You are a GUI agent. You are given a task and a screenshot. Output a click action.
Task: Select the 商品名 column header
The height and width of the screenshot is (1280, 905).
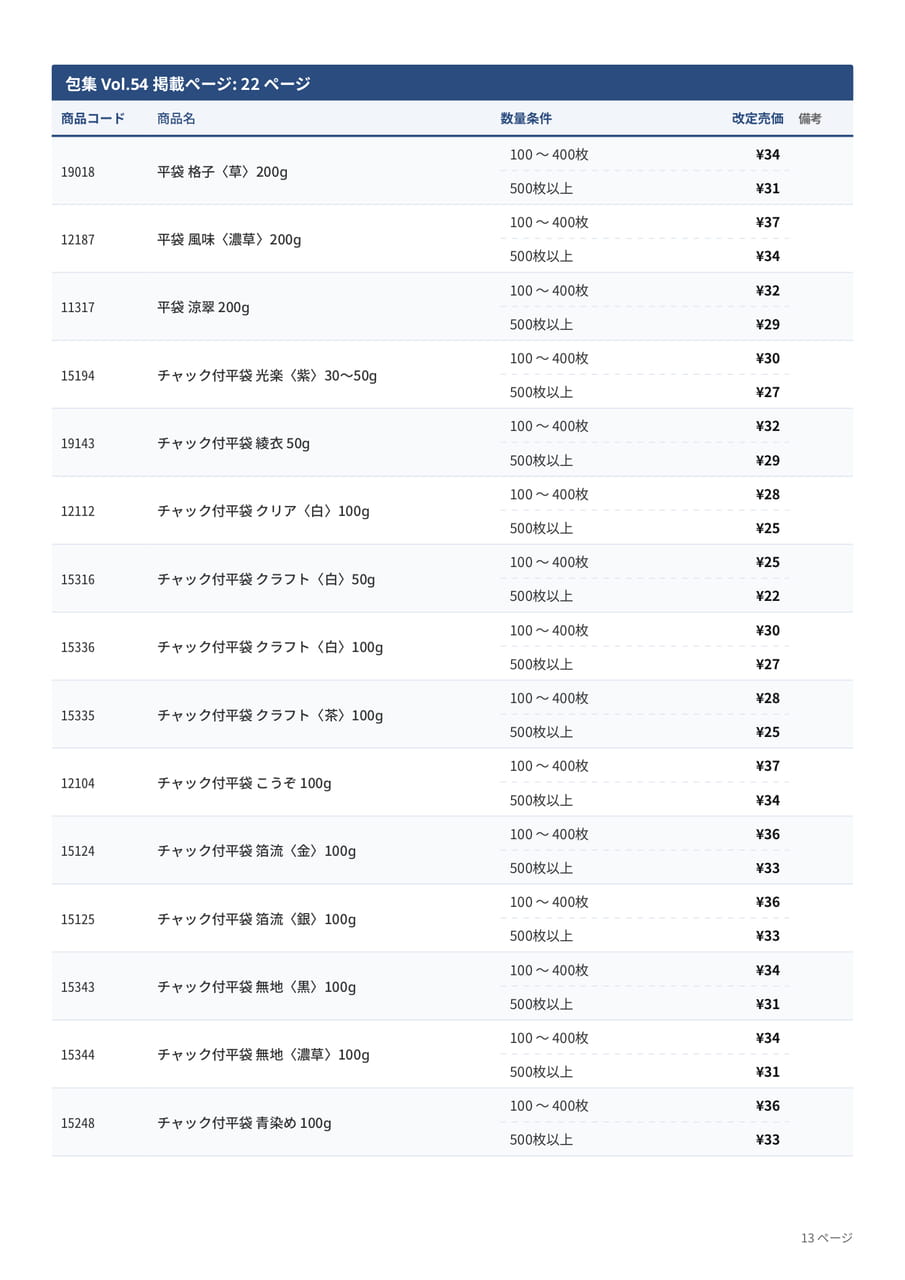[x=176, y=119]
